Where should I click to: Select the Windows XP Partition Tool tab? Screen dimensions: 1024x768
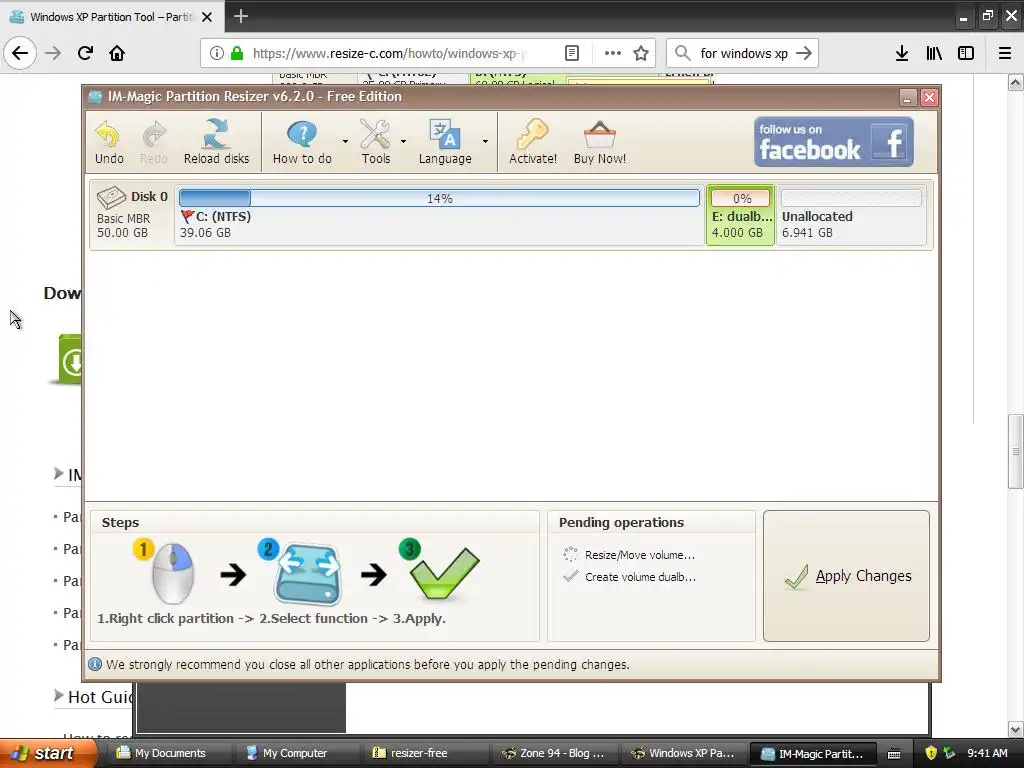[x=112, y=16]
